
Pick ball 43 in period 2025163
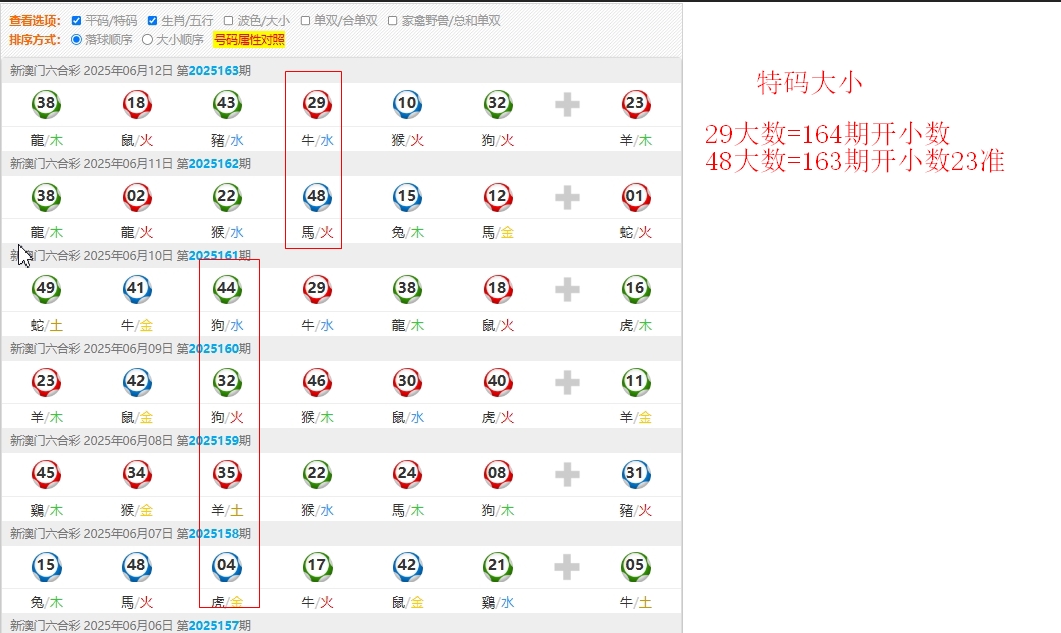click(x=227, y=104)
